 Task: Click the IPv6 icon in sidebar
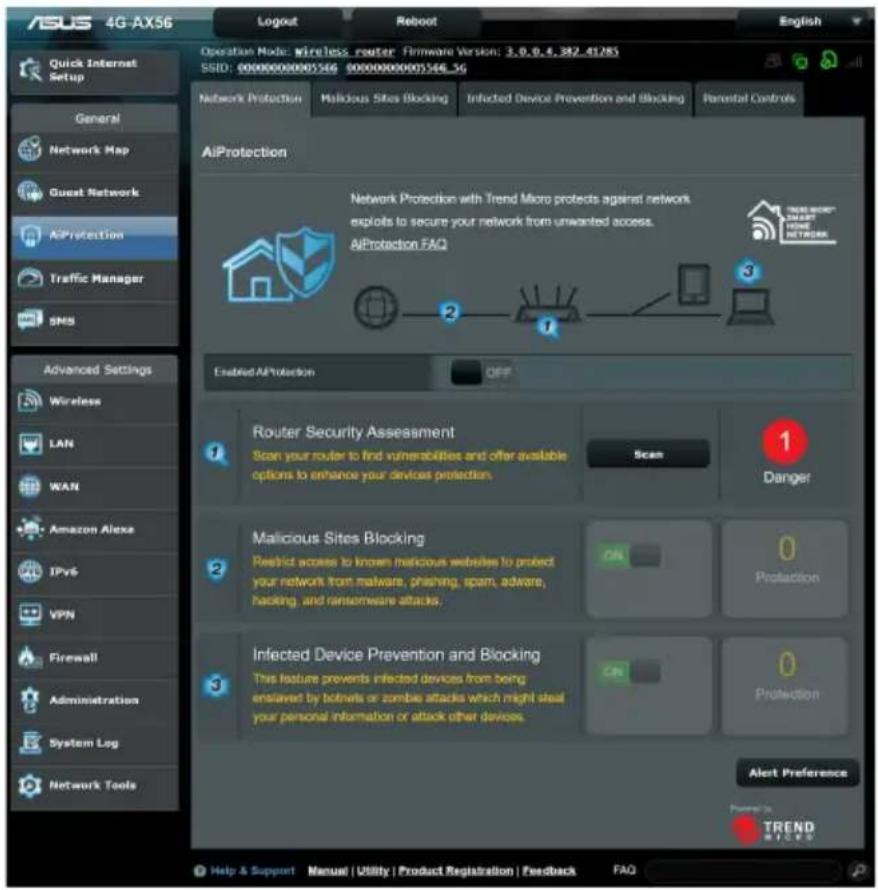coord(30,572)
